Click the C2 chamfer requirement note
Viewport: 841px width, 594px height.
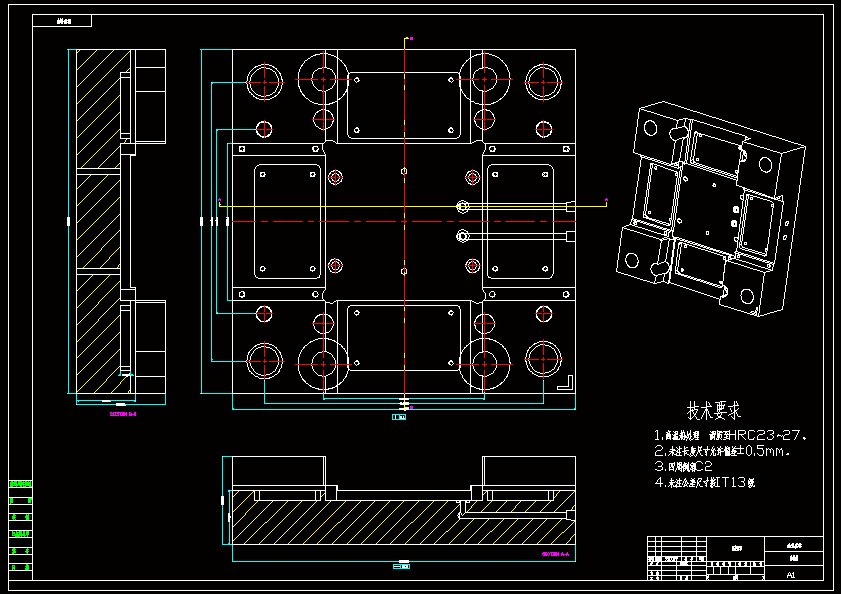pyautogui.click(x=682, y=466)
